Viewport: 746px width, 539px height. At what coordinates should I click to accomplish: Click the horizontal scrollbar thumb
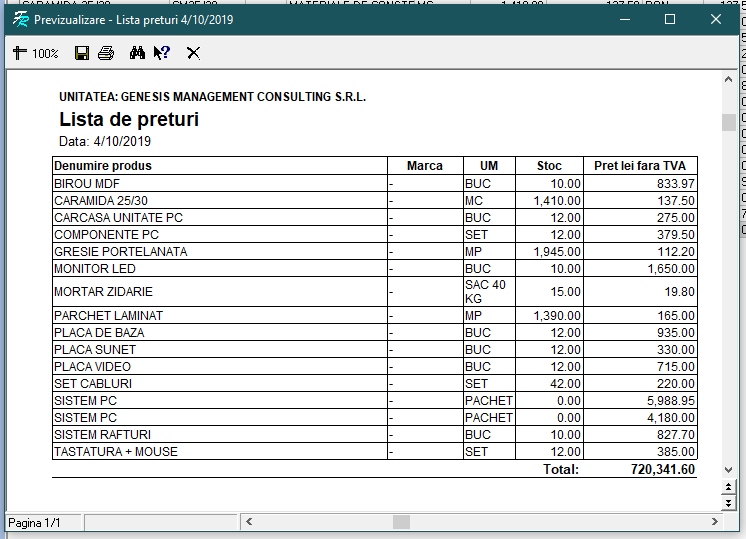click(x=401, y=522)
